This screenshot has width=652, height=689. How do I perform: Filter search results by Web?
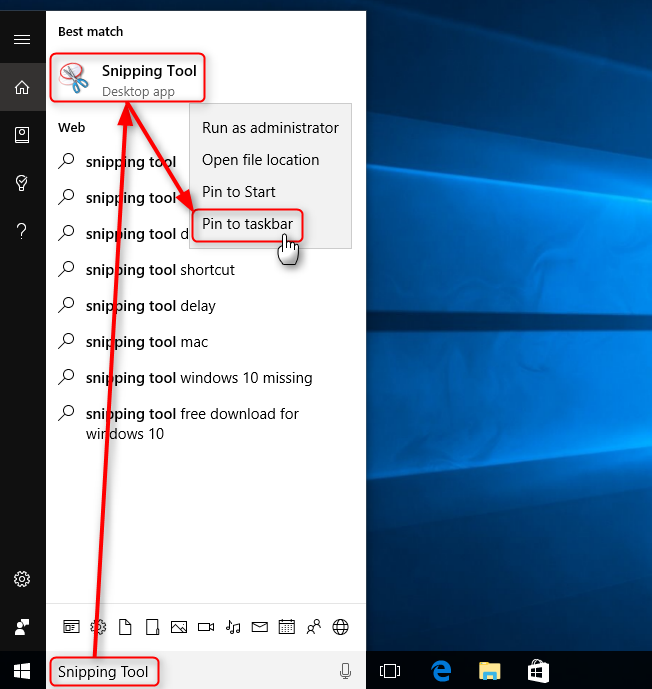340,627
